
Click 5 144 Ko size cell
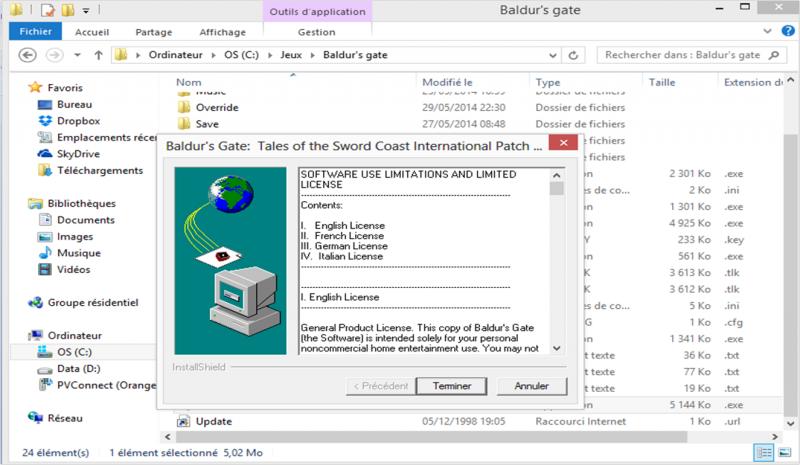[x=690, y=405]
